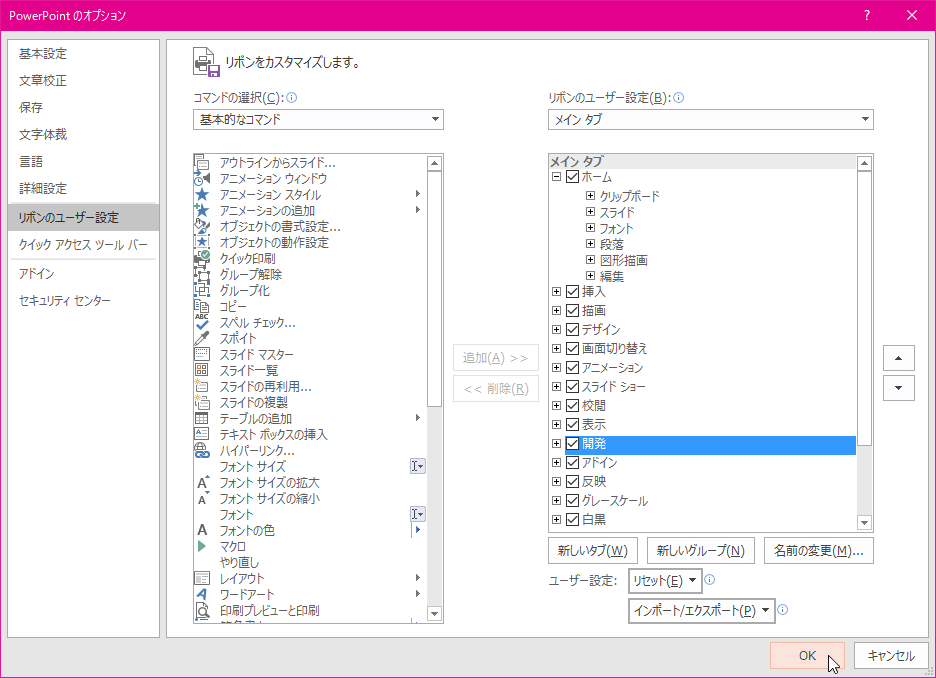Click the ハイパーリンク globe icon

pos(202,450)
